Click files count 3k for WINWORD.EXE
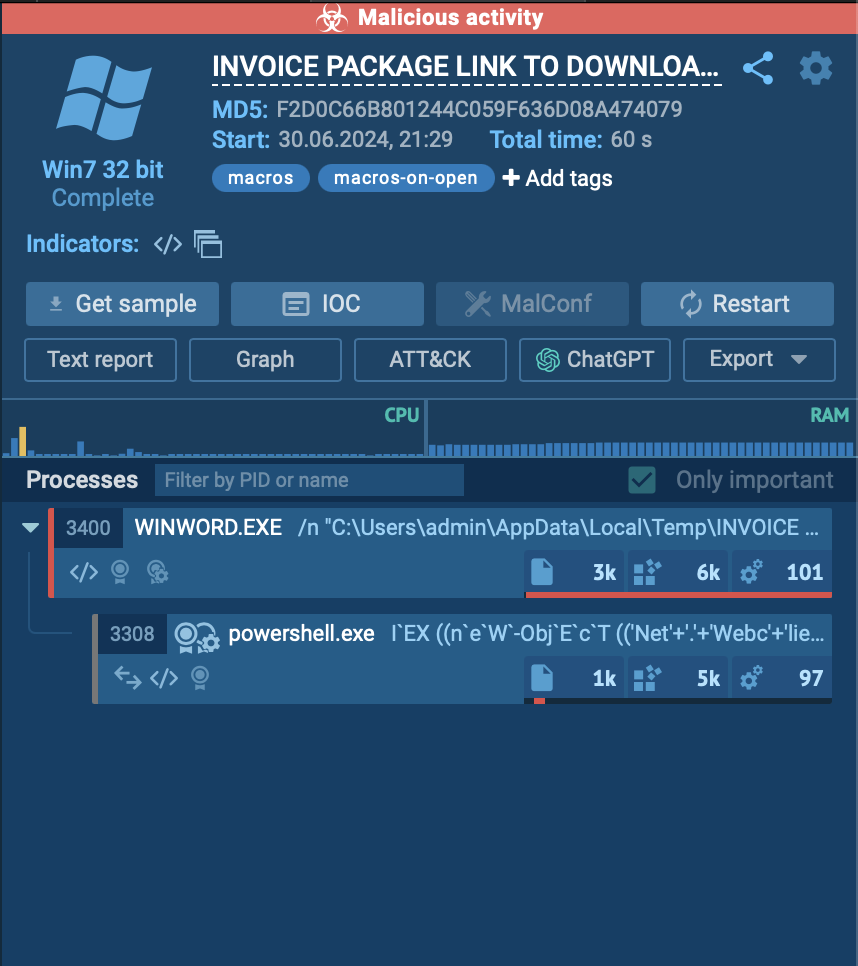 tap(574, 572)
